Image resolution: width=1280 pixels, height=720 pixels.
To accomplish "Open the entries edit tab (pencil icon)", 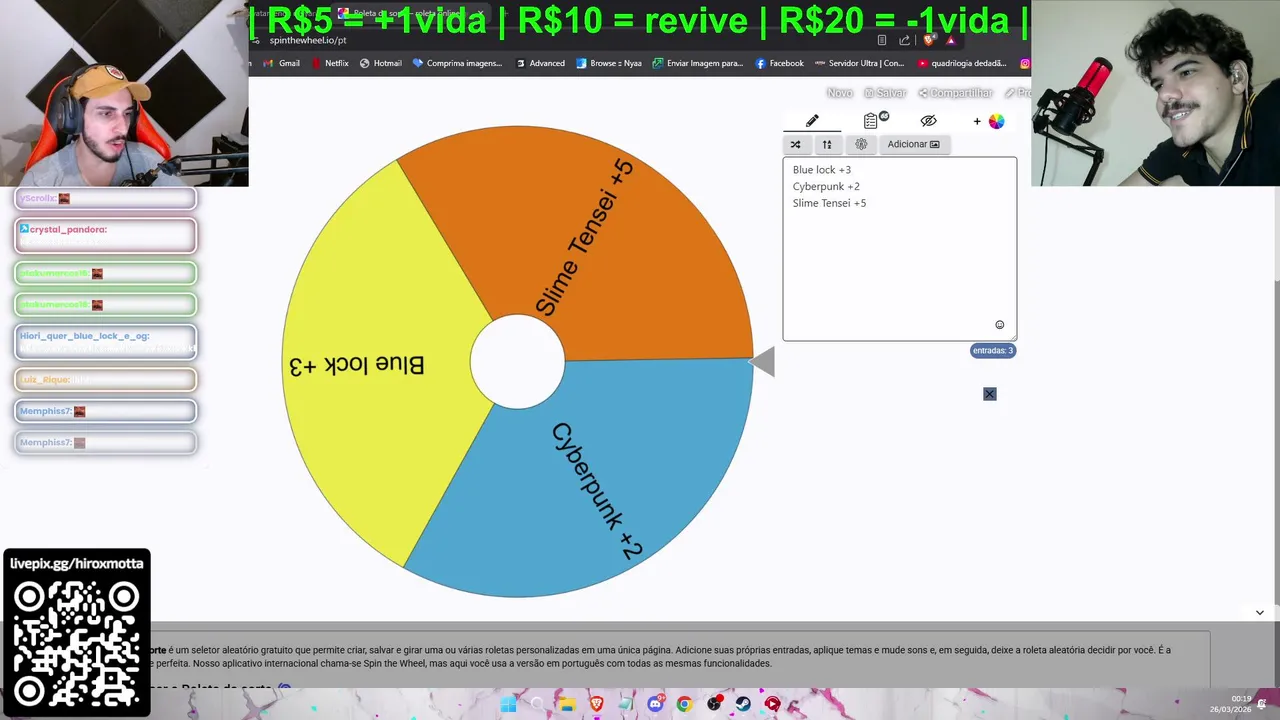I will pos(812,121).
